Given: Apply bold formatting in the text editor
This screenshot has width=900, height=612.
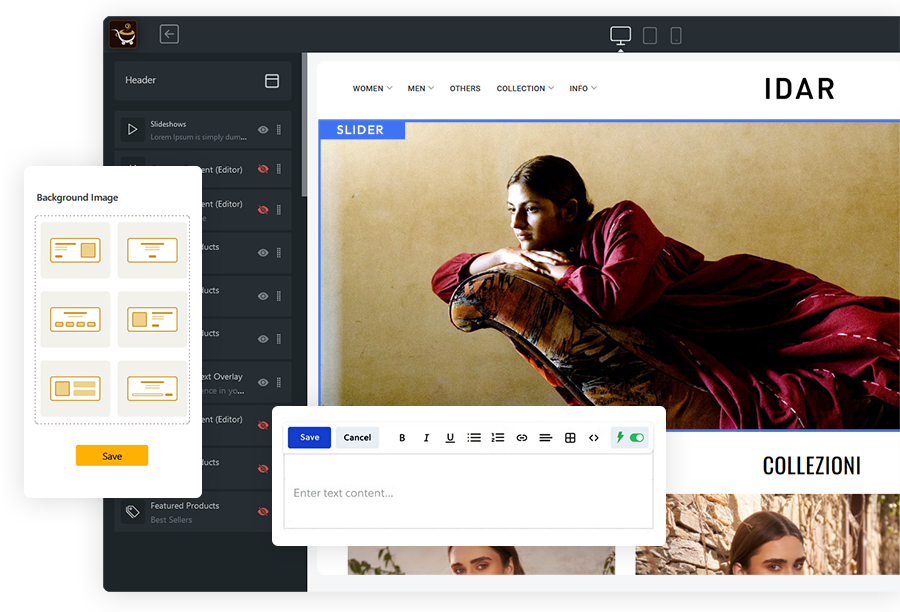Looking at the screenshot, I should (x=402, y=438).
